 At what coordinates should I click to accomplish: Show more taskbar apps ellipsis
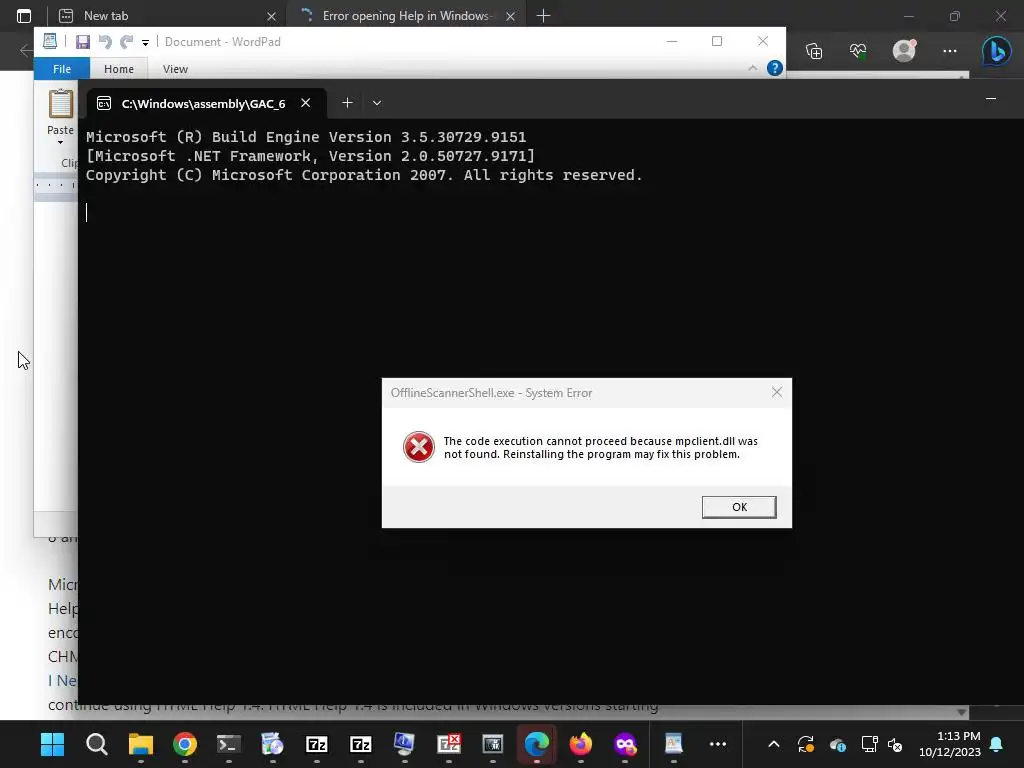[x=718, y=744]
